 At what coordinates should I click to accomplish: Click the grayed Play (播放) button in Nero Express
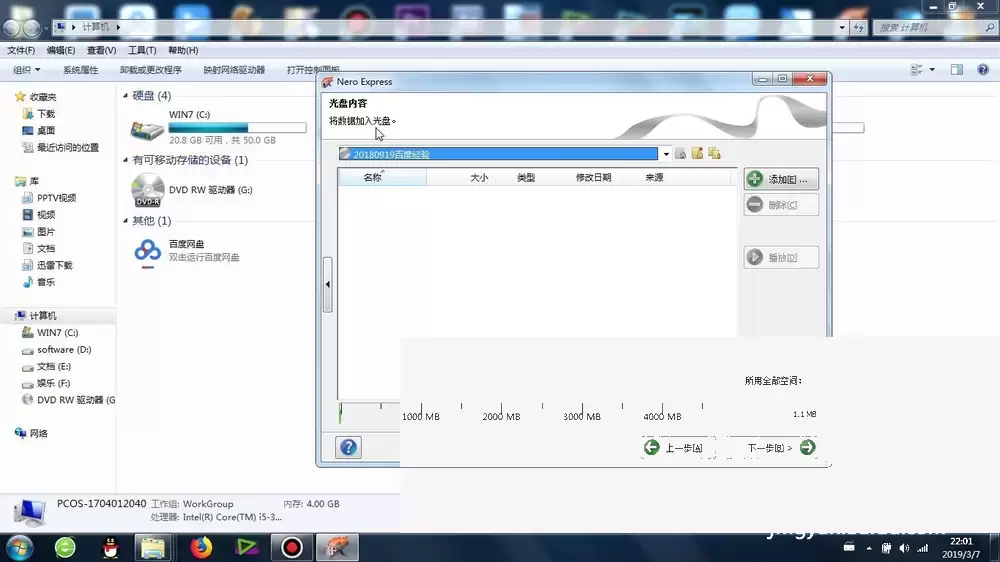point(781,257)
